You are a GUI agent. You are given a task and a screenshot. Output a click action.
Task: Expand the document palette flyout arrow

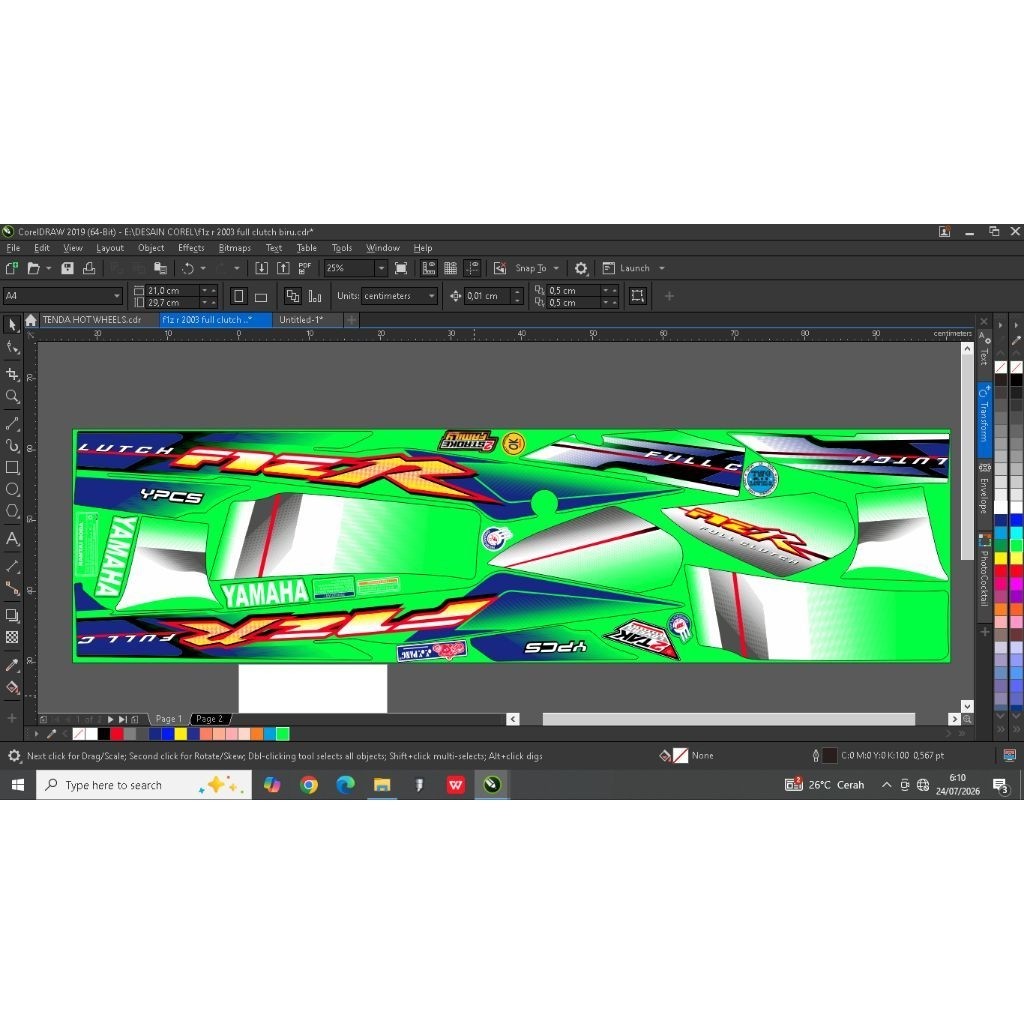tap(36, 734)
